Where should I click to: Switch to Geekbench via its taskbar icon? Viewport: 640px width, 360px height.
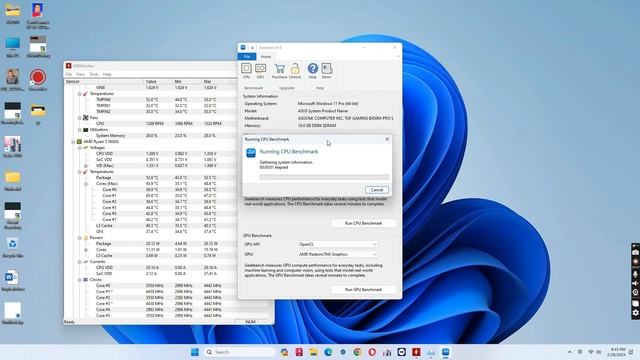point(446,352)
